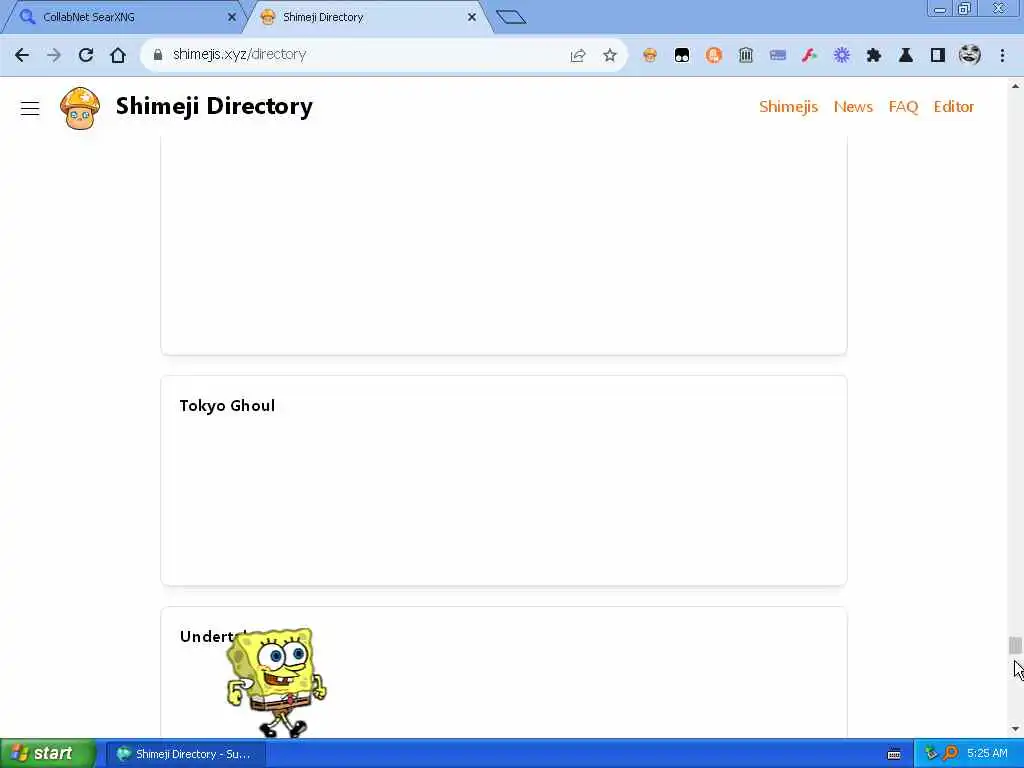This screenshot has height=768, width=1024.
Task: Open a new browser tab
Action: click(511, 17)
